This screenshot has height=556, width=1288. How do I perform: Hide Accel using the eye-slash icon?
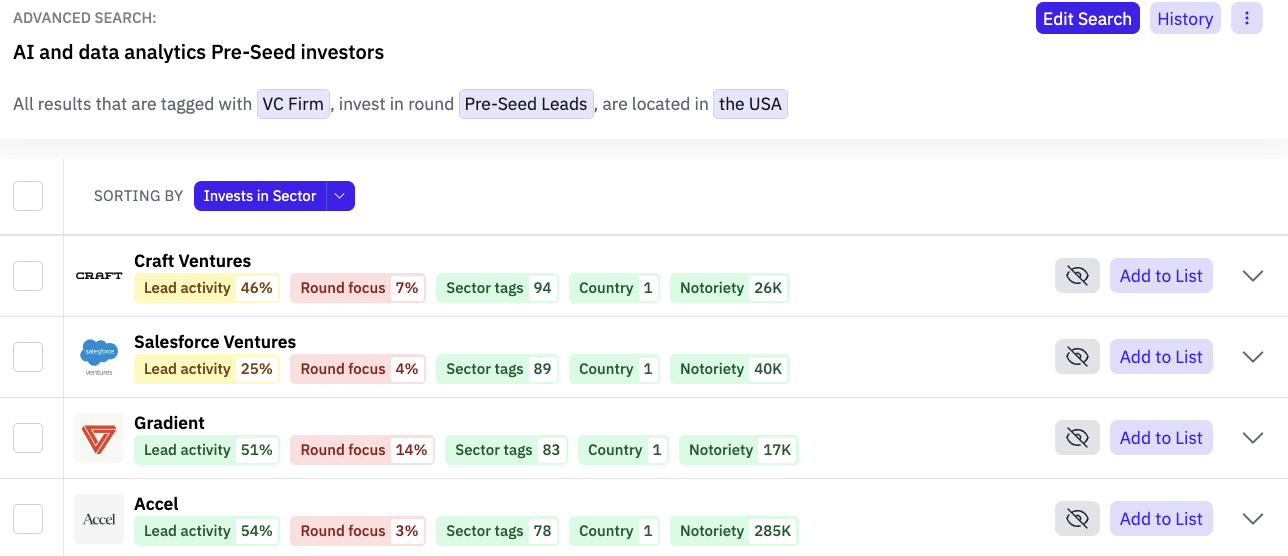pos(1077,519)
